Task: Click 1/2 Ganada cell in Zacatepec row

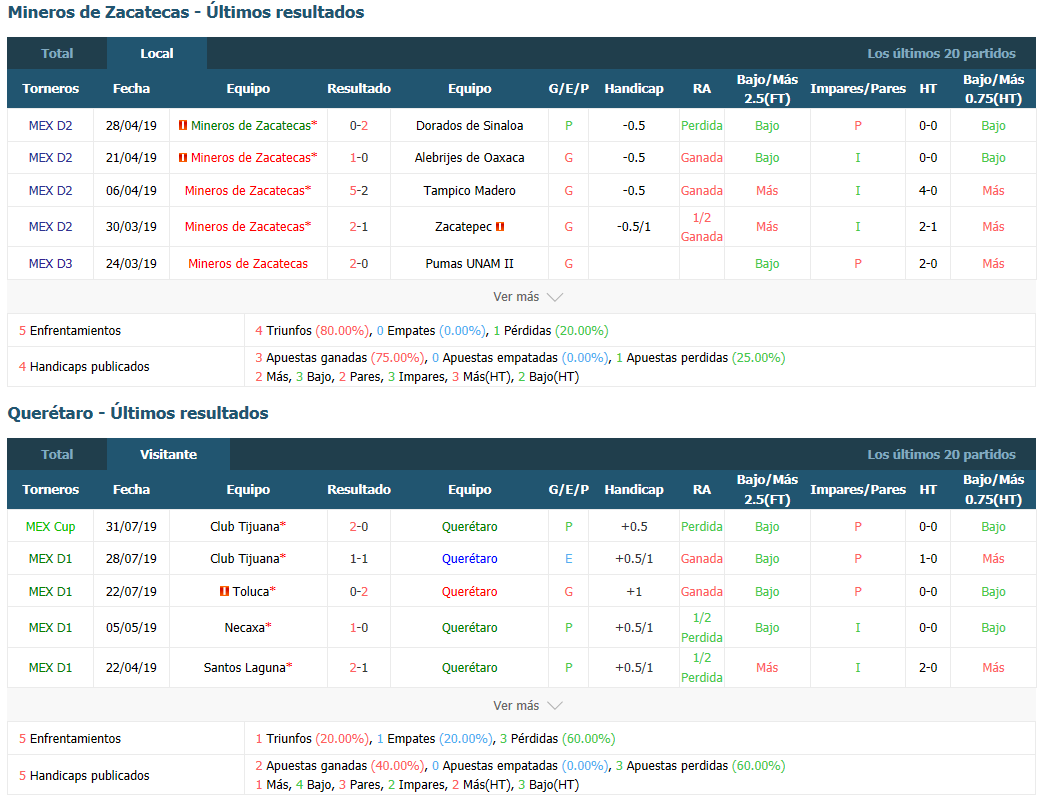Action: point(702,227)
